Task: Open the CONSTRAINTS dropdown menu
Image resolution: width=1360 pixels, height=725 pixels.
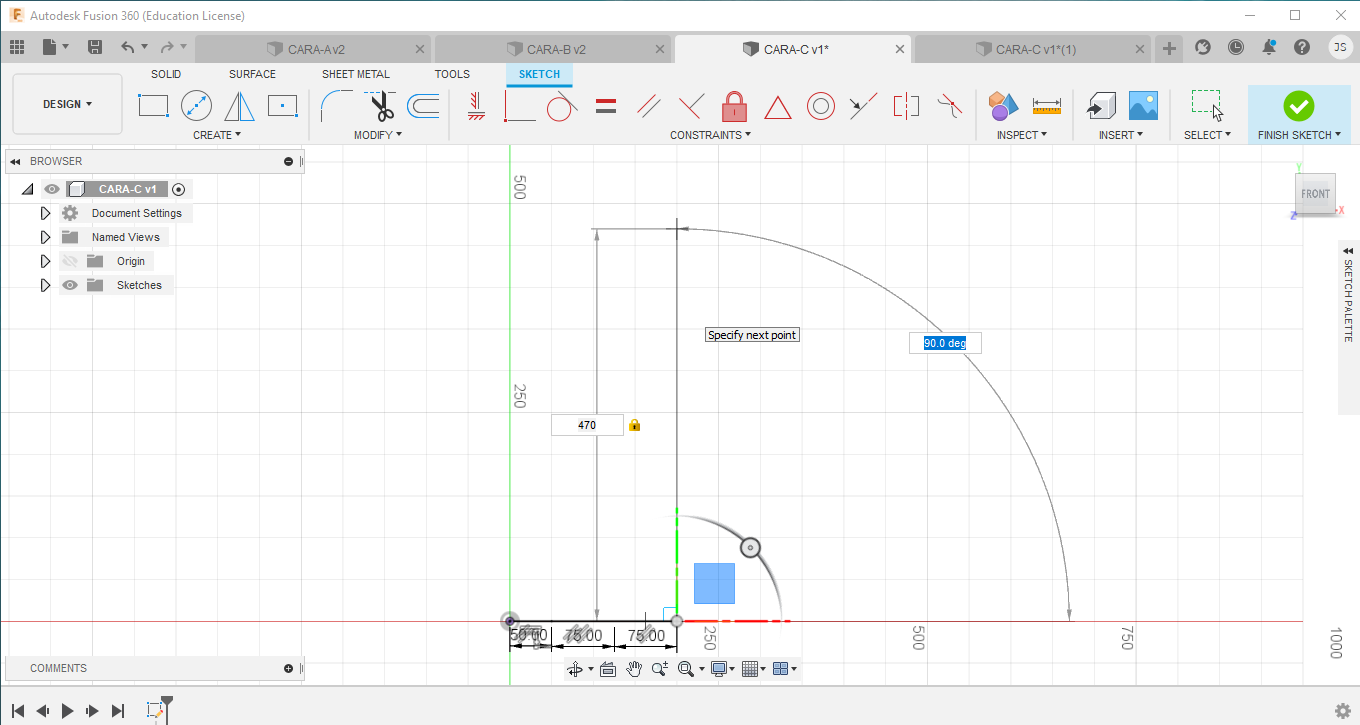Action: (x=711, y=135)
